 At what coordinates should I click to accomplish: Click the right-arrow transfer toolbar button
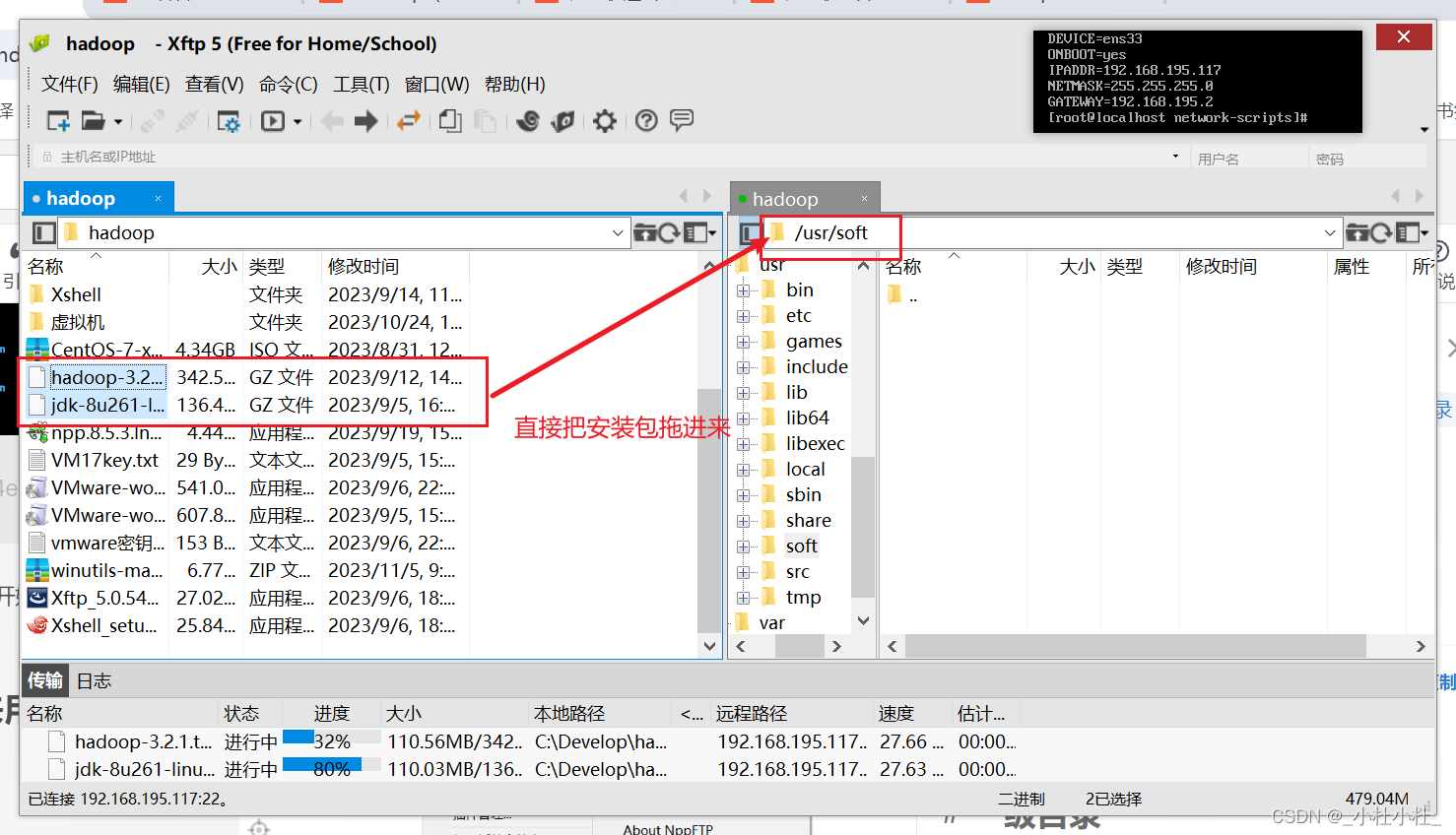(x=366, y=121)
